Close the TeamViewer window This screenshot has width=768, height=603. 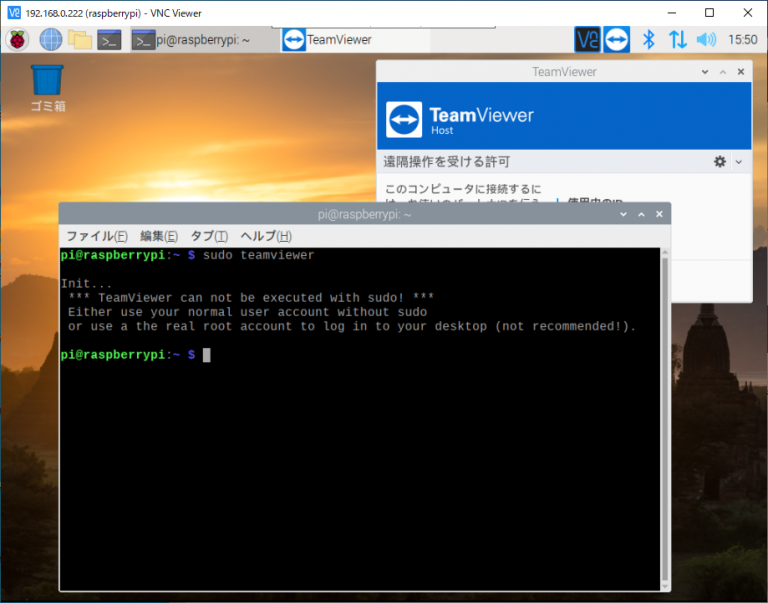coord(741,72)
